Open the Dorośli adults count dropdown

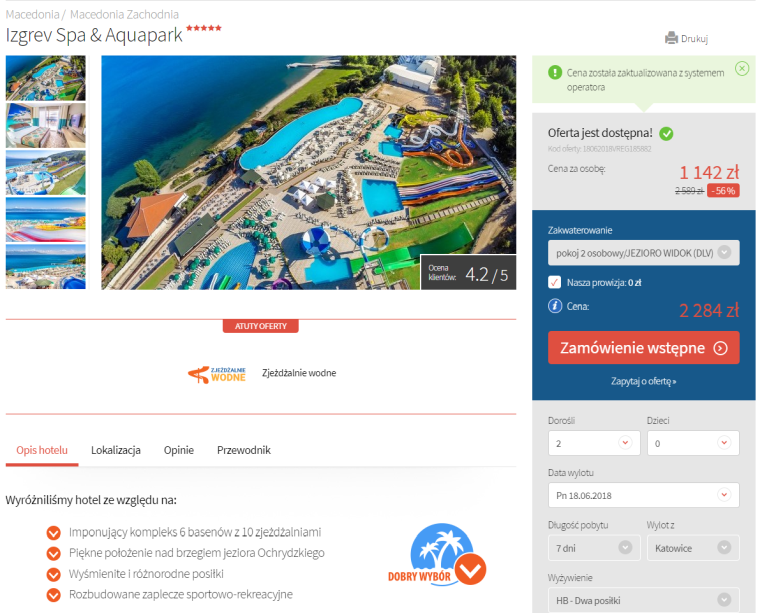click(594, 442)
